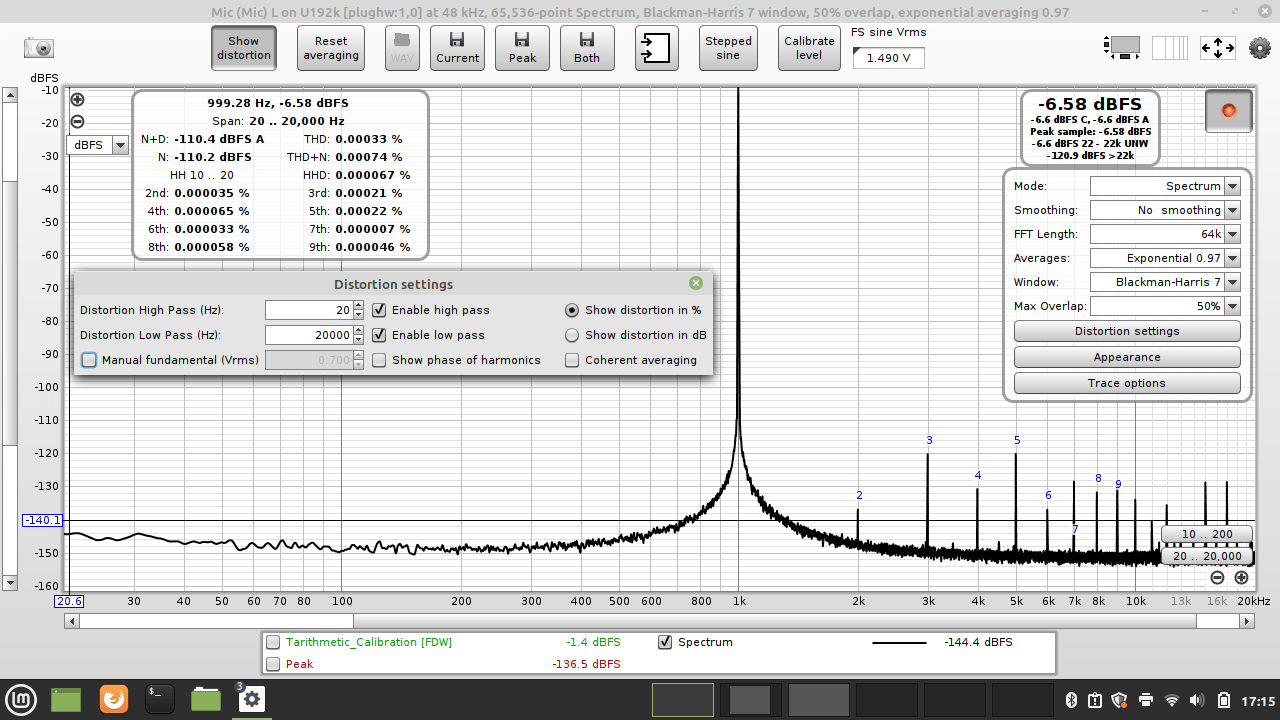Toggle Show distortion button

tap(244, 48)
